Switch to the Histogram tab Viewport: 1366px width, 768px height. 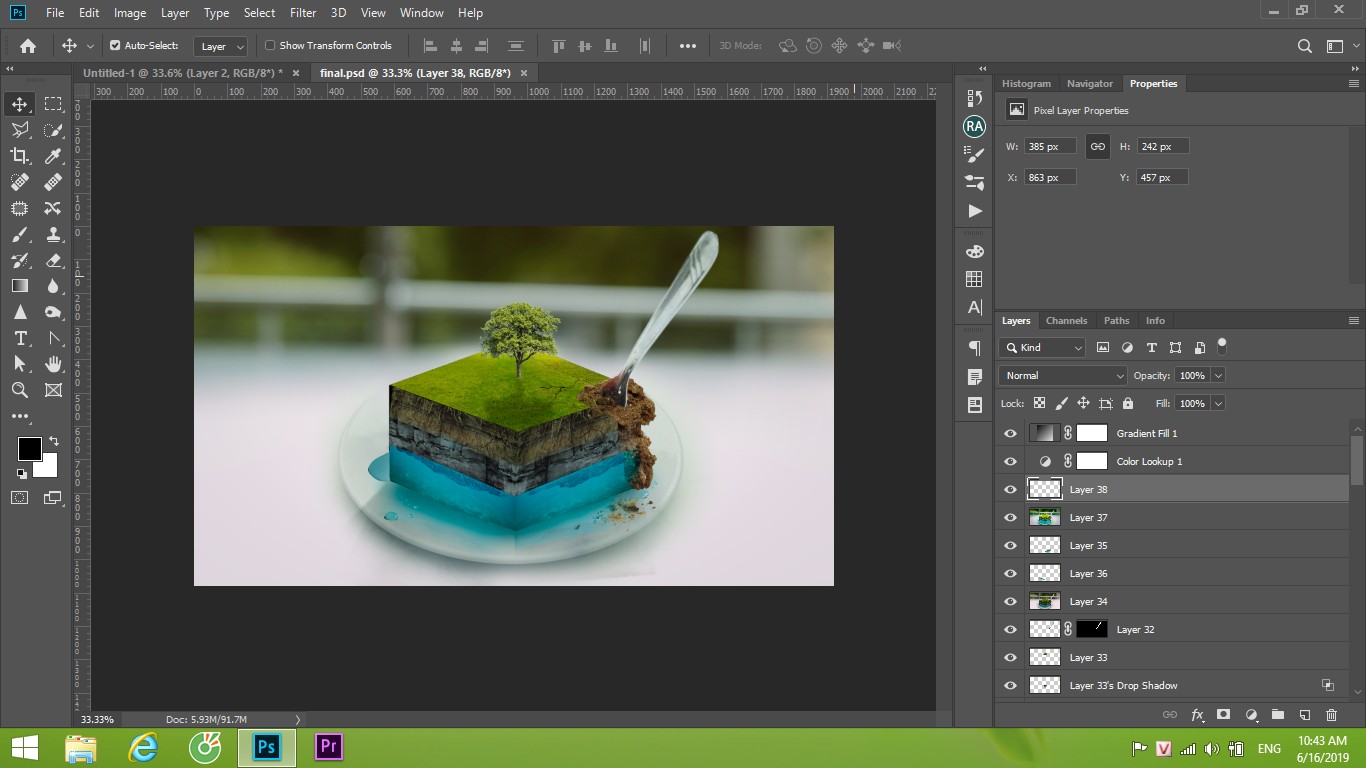[1026, 84]
